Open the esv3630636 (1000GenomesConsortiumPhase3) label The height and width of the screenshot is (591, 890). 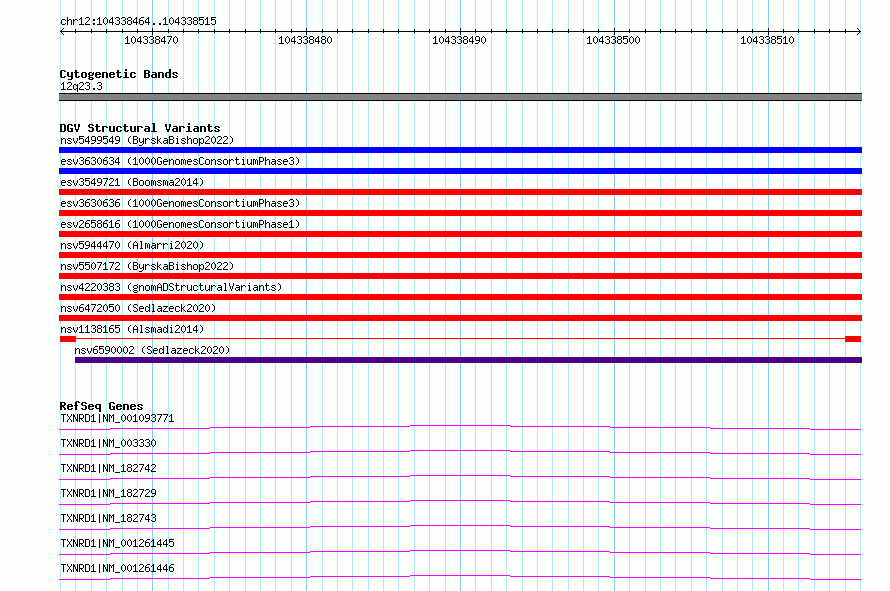coord(180,203)
